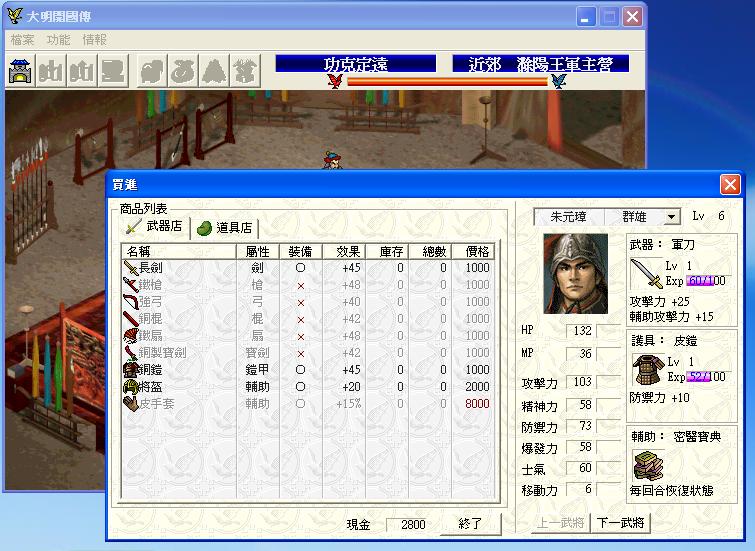
Task: Click the 皮鎧 armor icon
Action: 648,369
